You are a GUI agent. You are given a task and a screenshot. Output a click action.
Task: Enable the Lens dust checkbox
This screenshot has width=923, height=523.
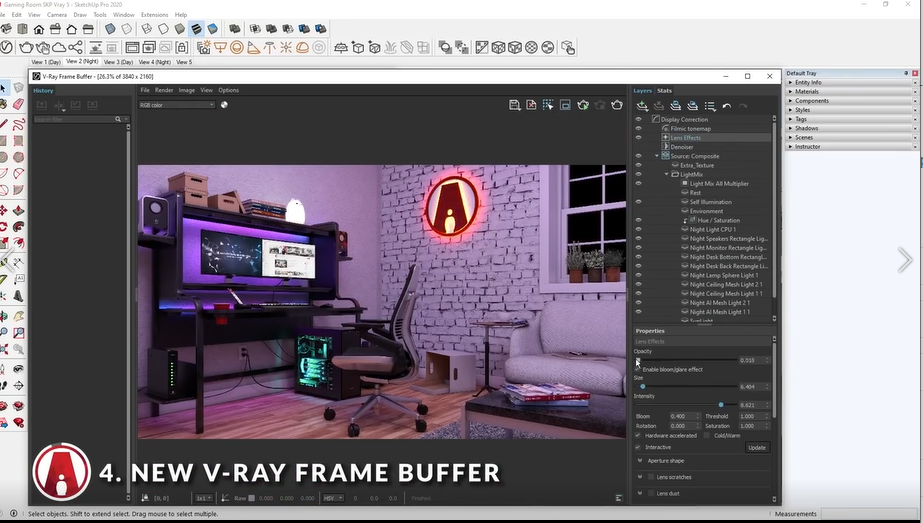pos(651,494)
